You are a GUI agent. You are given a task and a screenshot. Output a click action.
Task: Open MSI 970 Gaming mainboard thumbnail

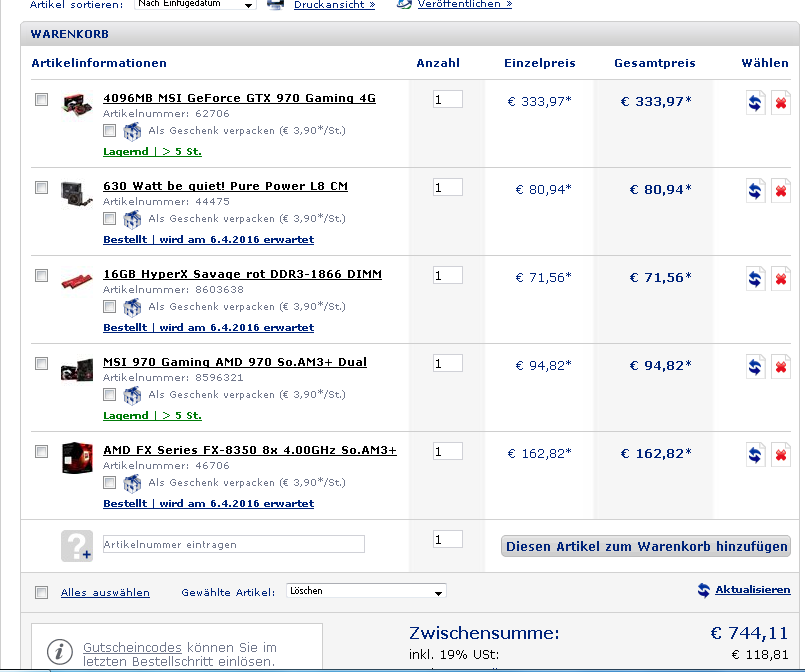(x=77, y=370)
